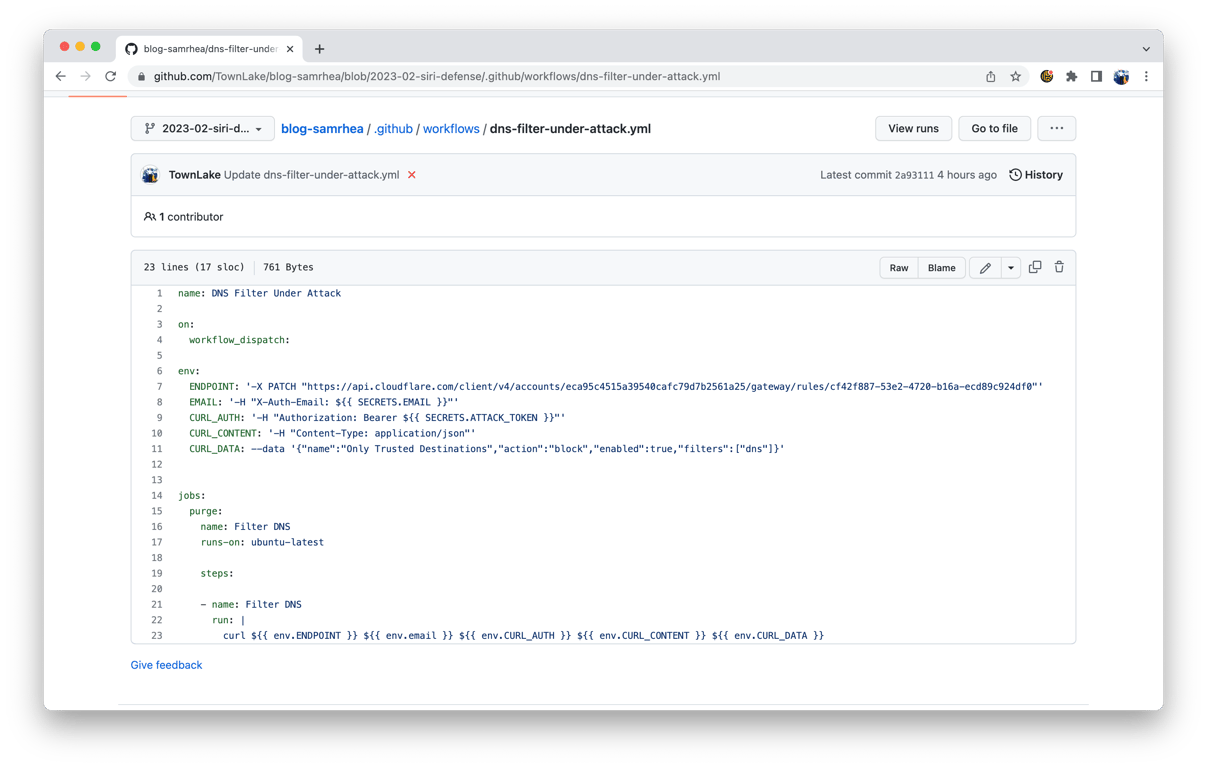Open the blog-samrhea repository link
1207x768 pixels.
click(322, 128)
